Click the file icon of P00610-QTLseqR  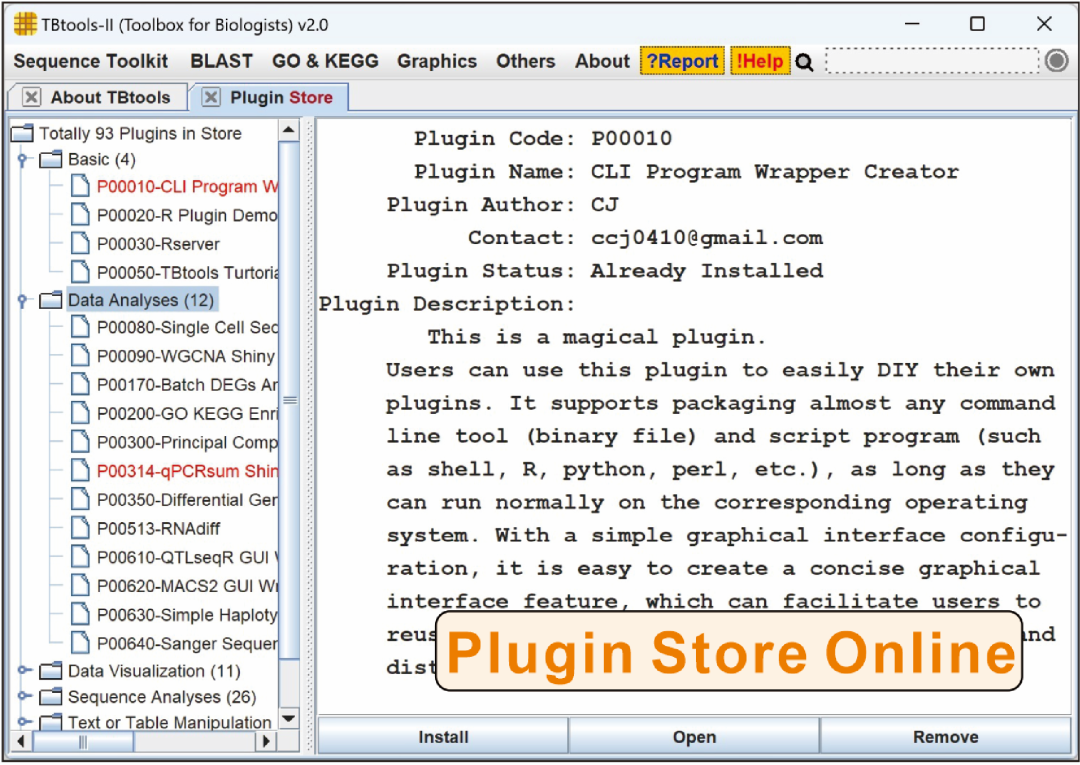(x=81, y=556)
